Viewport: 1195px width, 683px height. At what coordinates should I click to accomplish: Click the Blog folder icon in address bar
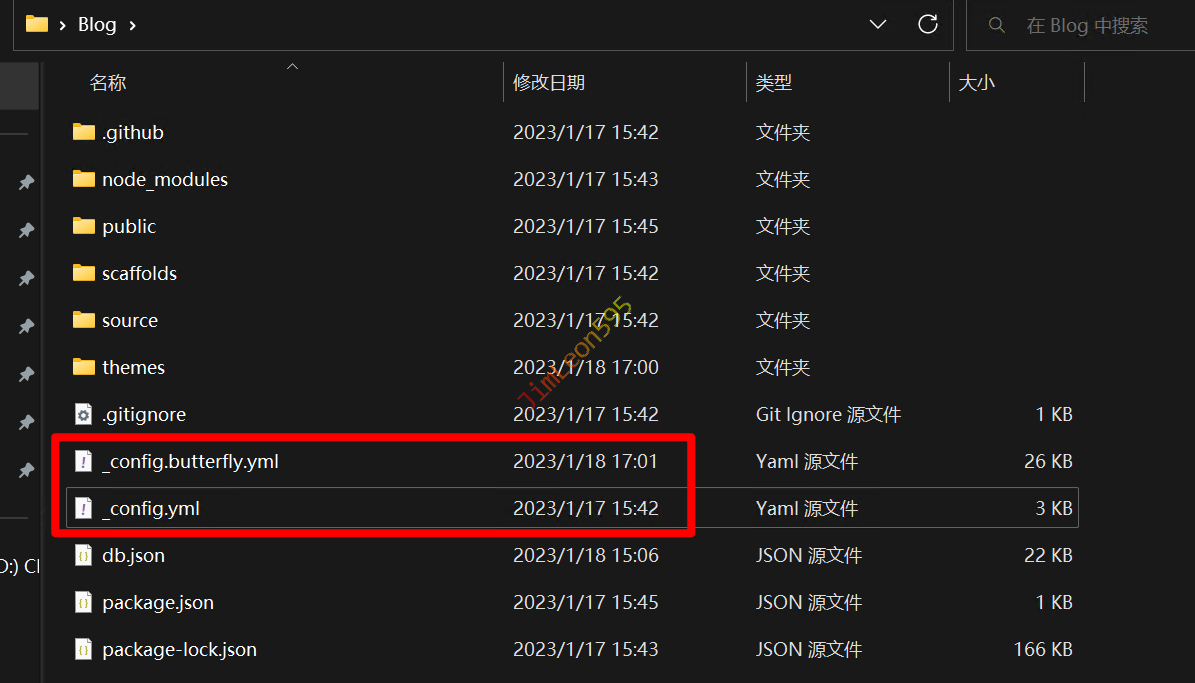(x=37, y=24)
